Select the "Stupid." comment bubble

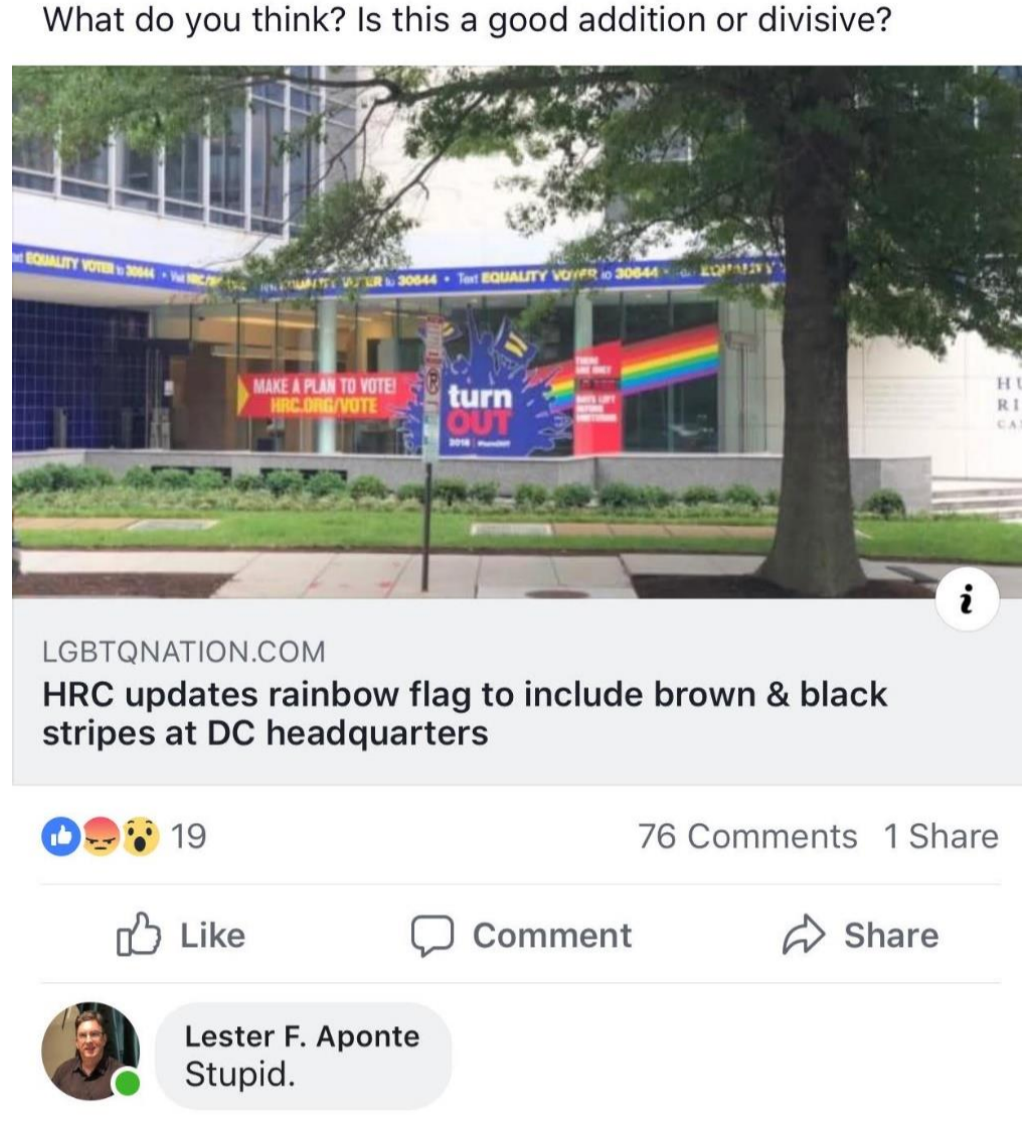[303, 1055]
